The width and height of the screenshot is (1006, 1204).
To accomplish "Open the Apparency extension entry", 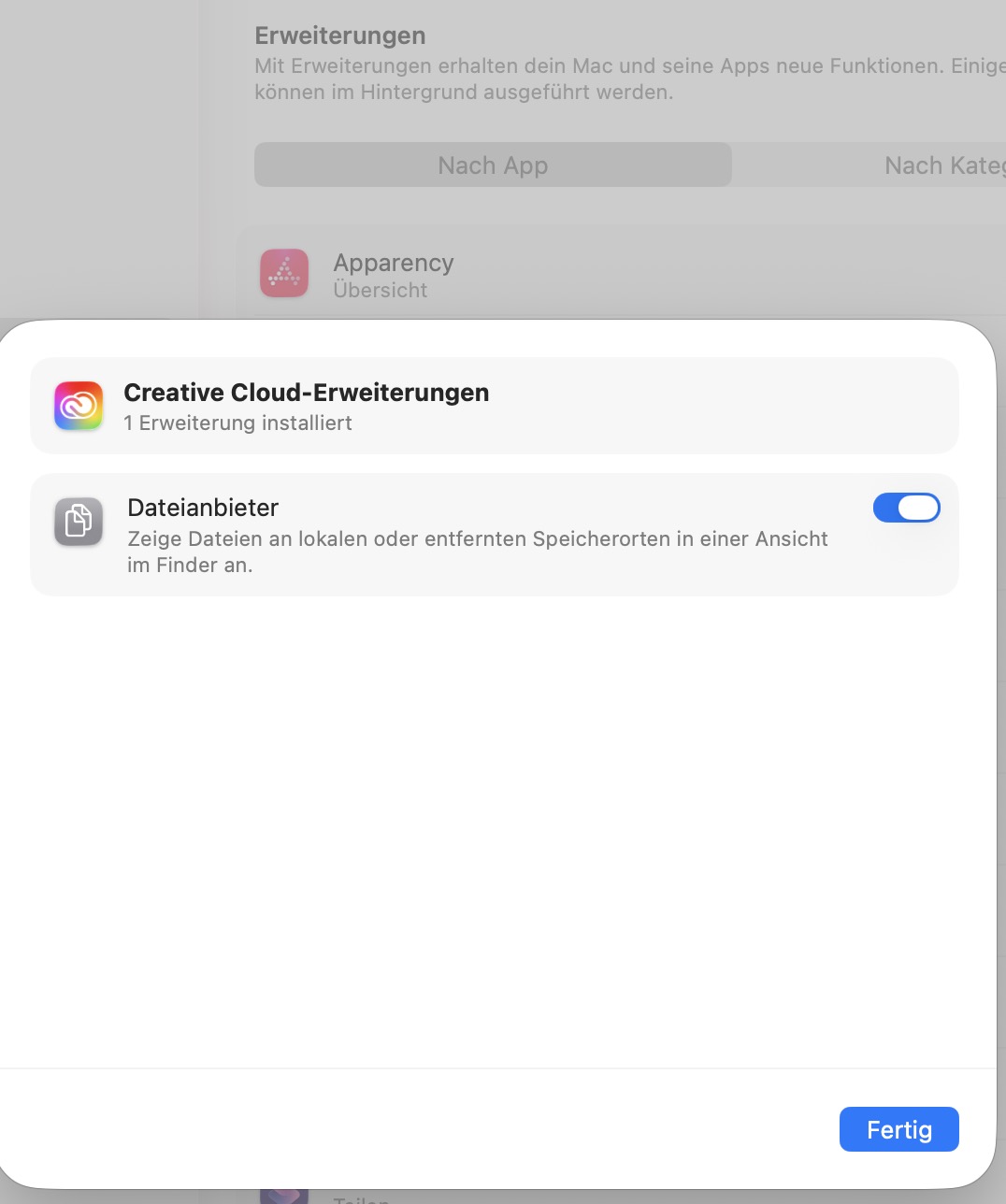I will pyautogui.click(x=394, y=264).
